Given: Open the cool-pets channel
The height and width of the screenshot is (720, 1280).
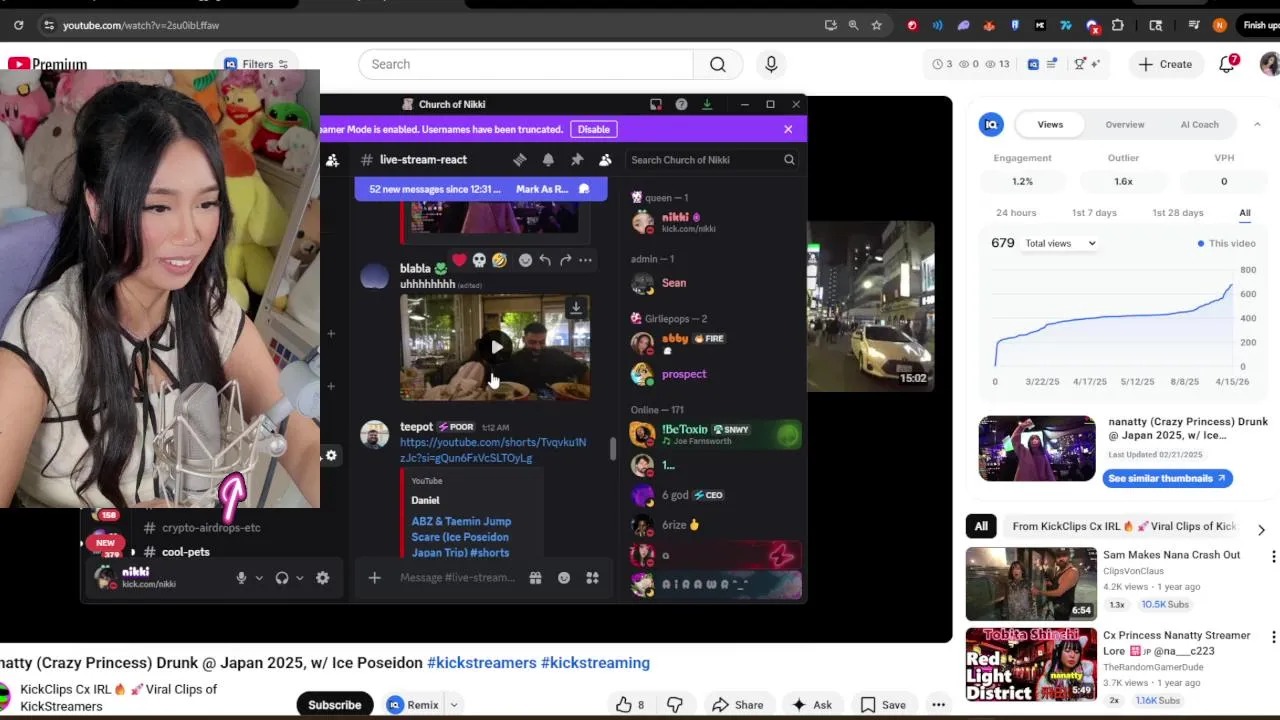Looking at the screenshot, I should point(186,552).
